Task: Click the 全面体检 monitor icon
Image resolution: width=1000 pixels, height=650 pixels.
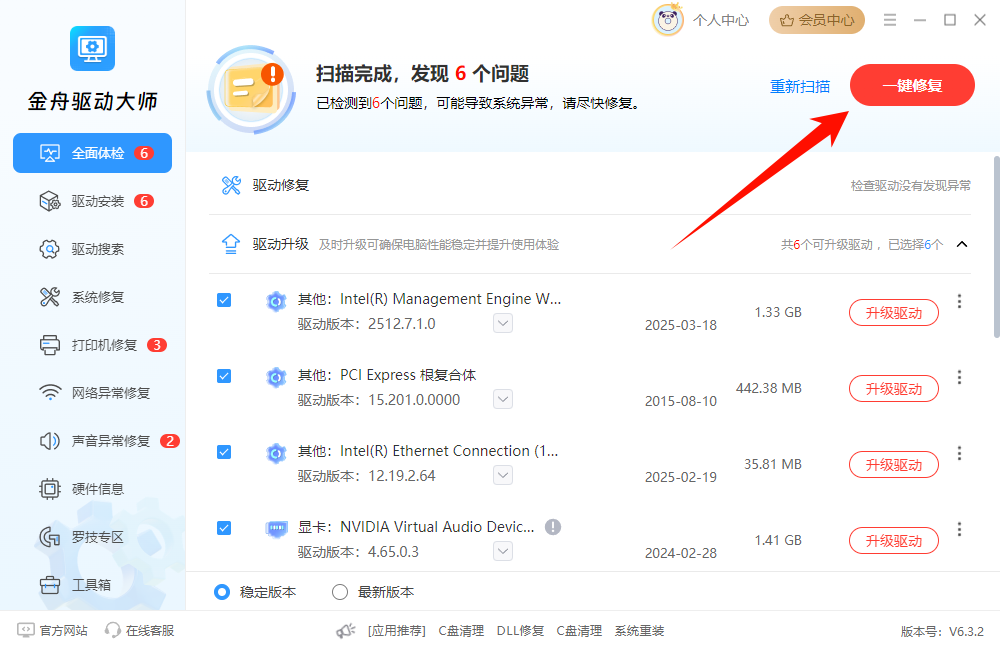Action: click(50, 153)
